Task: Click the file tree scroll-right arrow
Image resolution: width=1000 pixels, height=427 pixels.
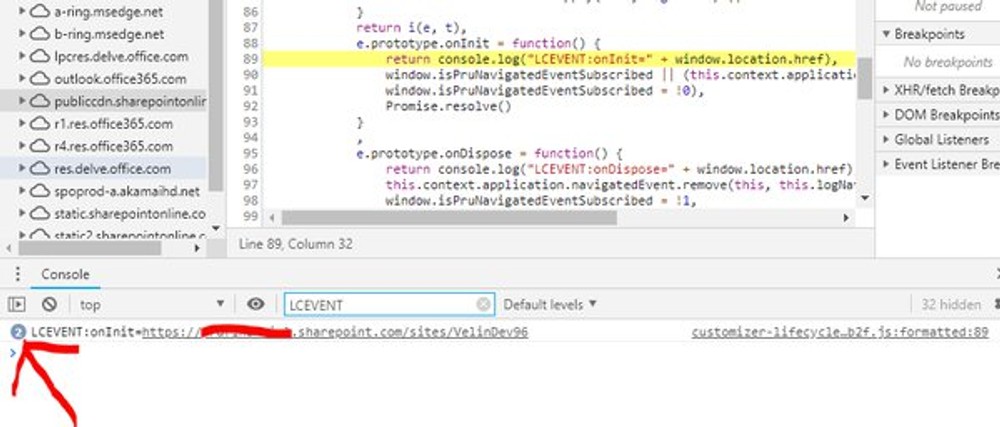Action: tap(197, 248)
